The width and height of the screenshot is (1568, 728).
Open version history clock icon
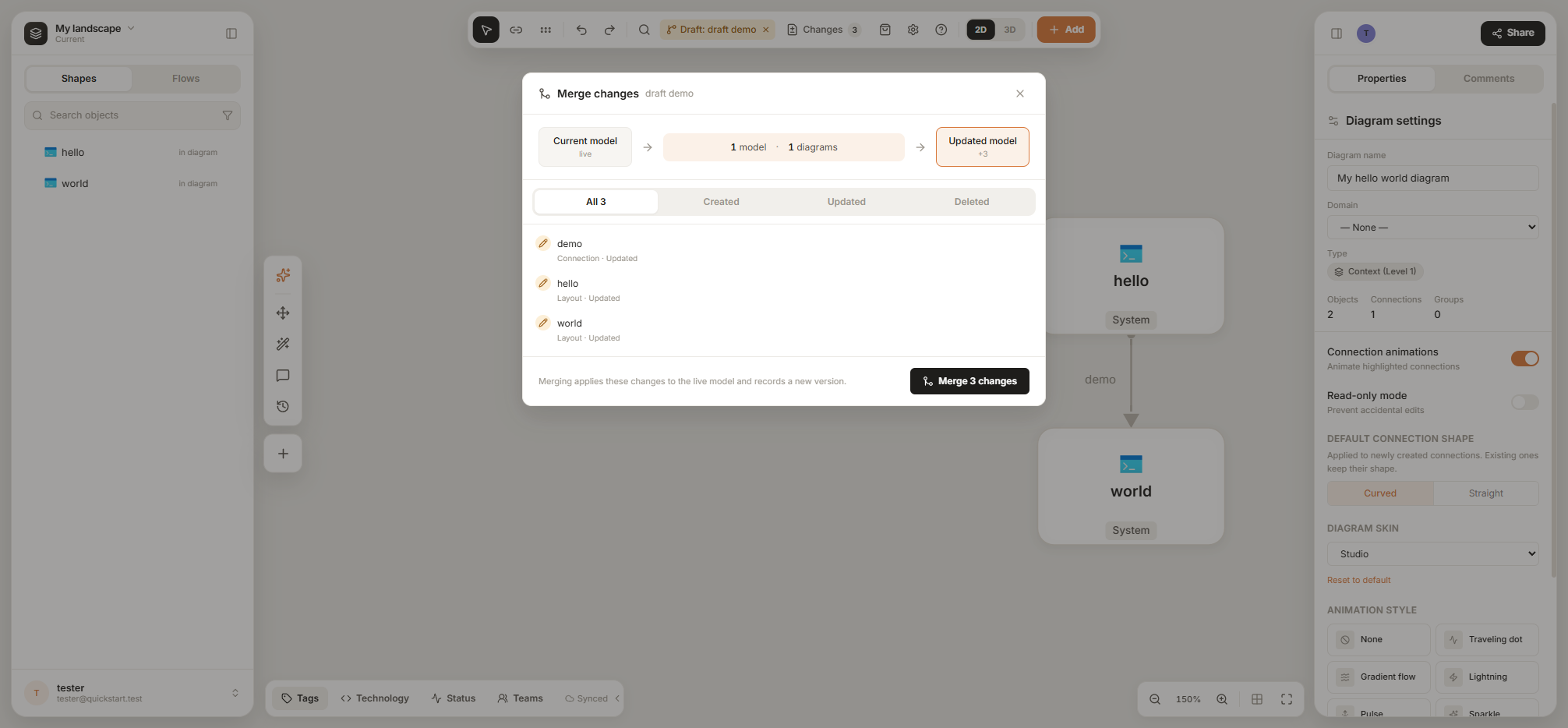(283, 406)
